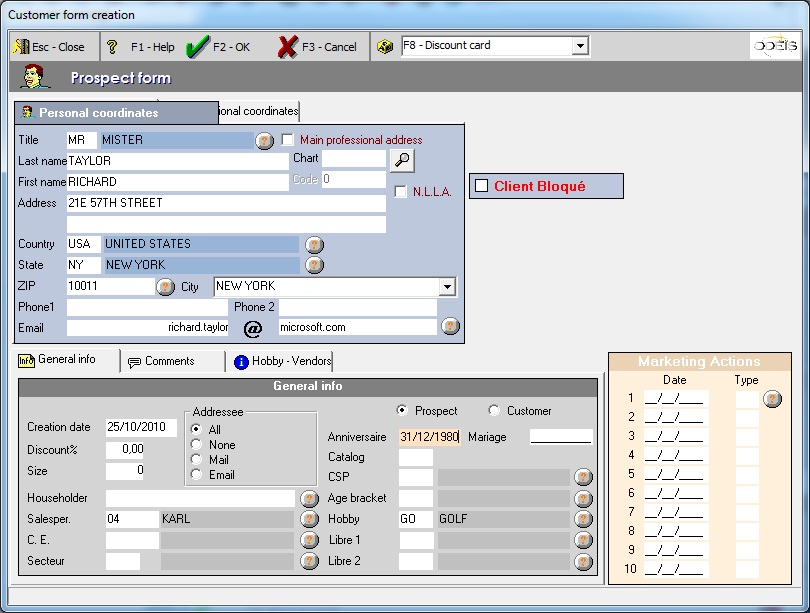810x613 pixels.
Task: Open the Salesperson lookup button next to KARL
Action: [x=309, y=519]
